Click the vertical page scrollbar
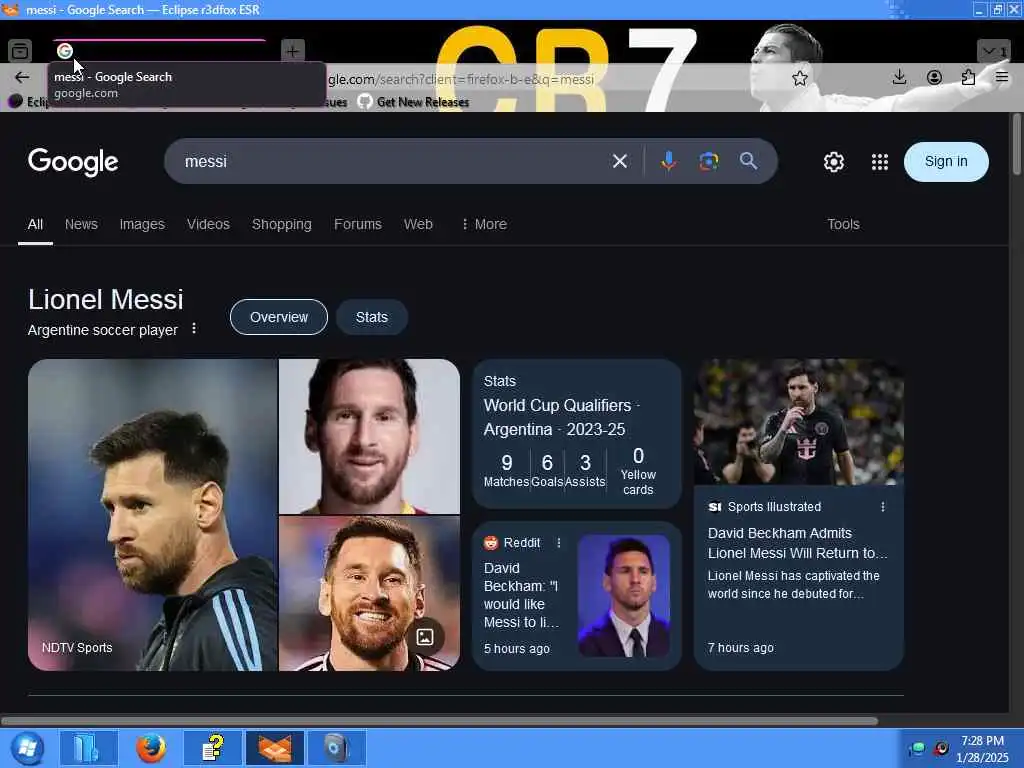This screenshot has height=768, width=1024. (1016, 144)
